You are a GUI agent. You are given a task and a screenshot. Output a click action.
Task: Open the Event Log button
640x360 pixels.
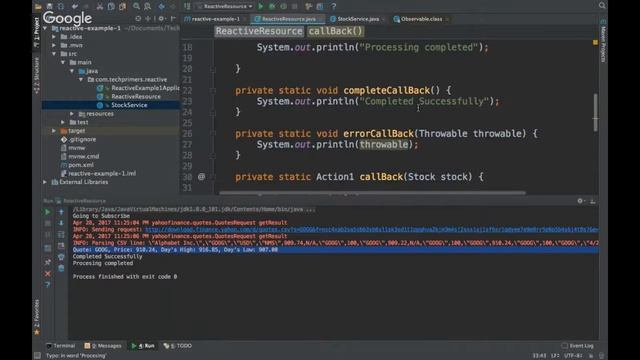(x=578, y=346)
